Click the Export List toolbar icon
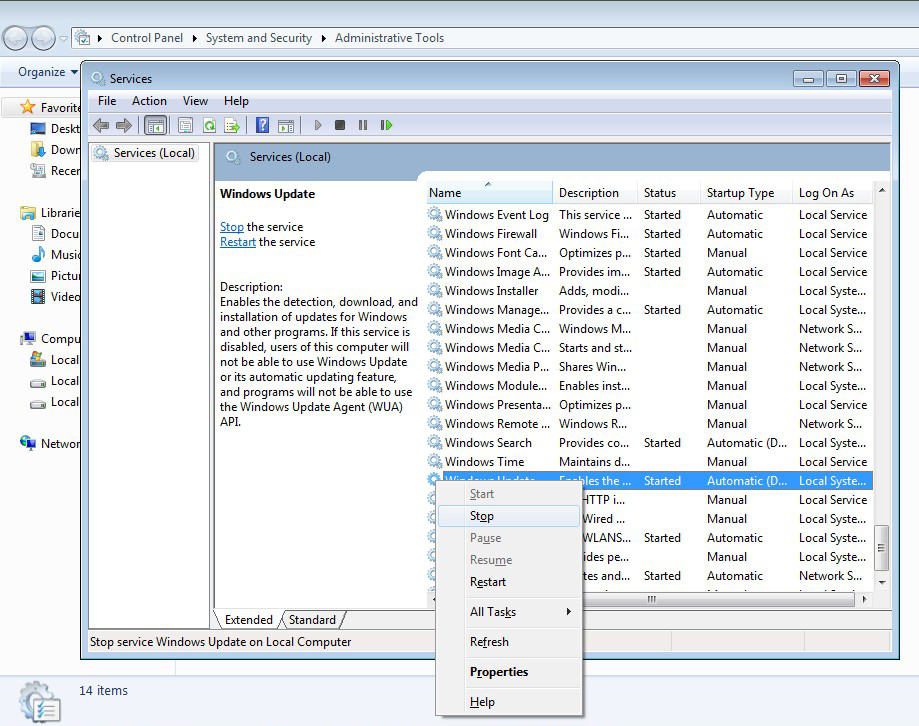 [232, 125]
